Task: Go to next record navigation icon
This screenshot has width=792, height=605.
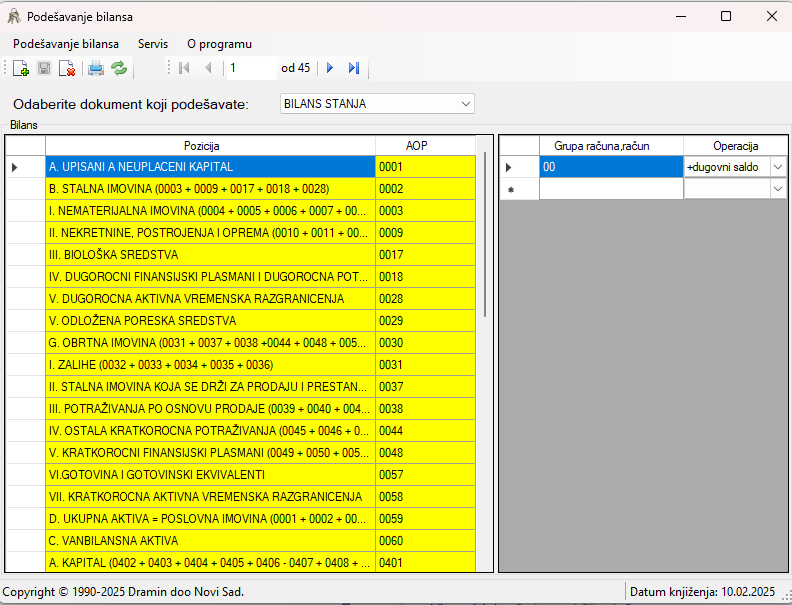Action: (x=330, y=68)
